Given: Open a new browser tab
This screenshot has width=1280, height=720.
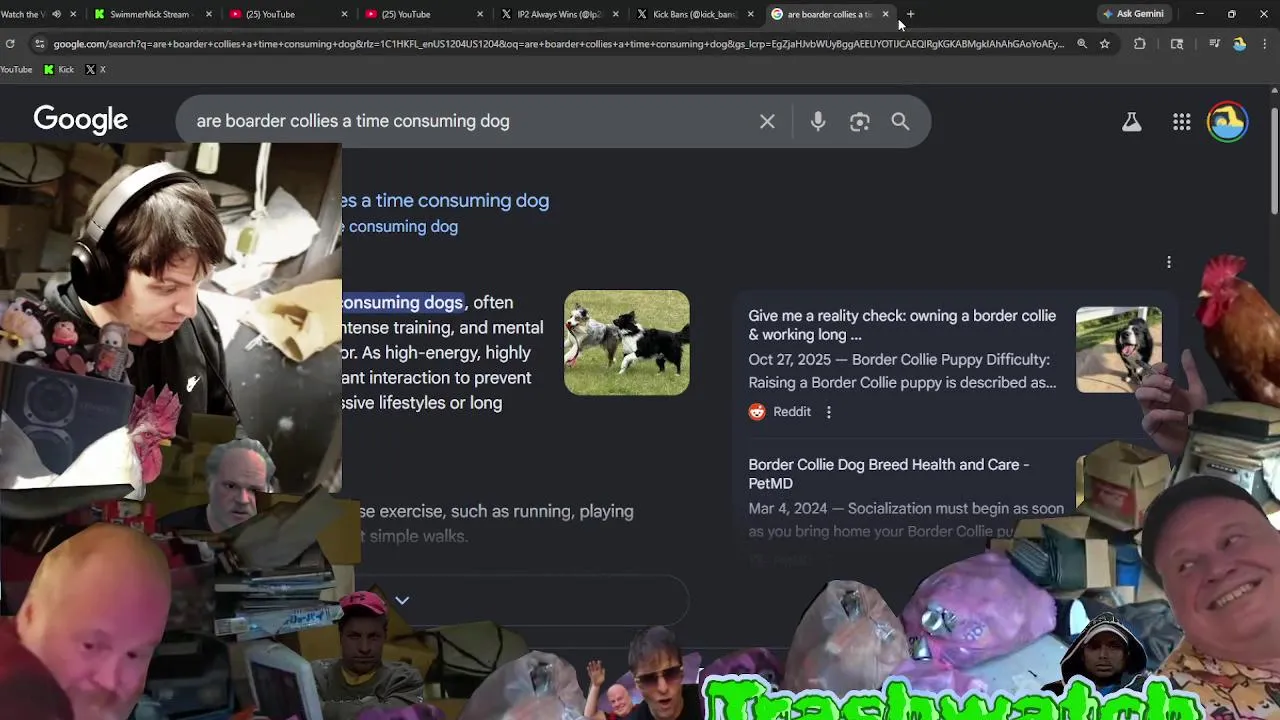Looking at the screenshot, I should 910,14.
